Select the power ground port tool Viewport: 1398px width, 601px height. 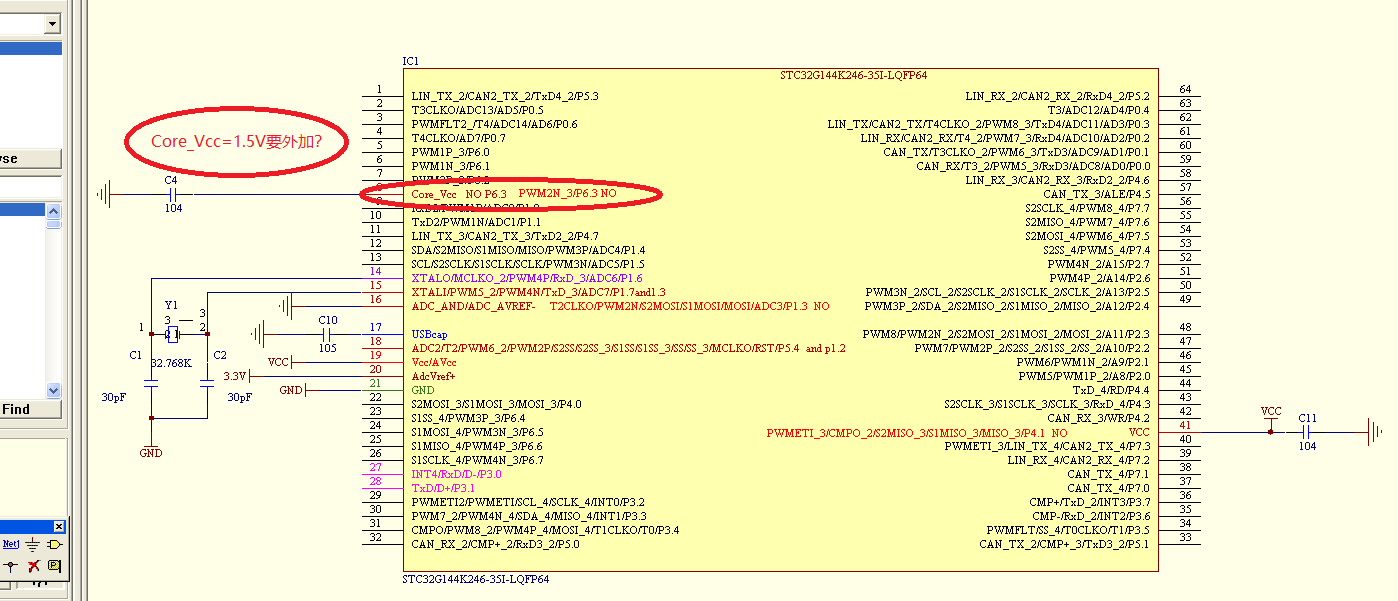[x=32, y=544]
